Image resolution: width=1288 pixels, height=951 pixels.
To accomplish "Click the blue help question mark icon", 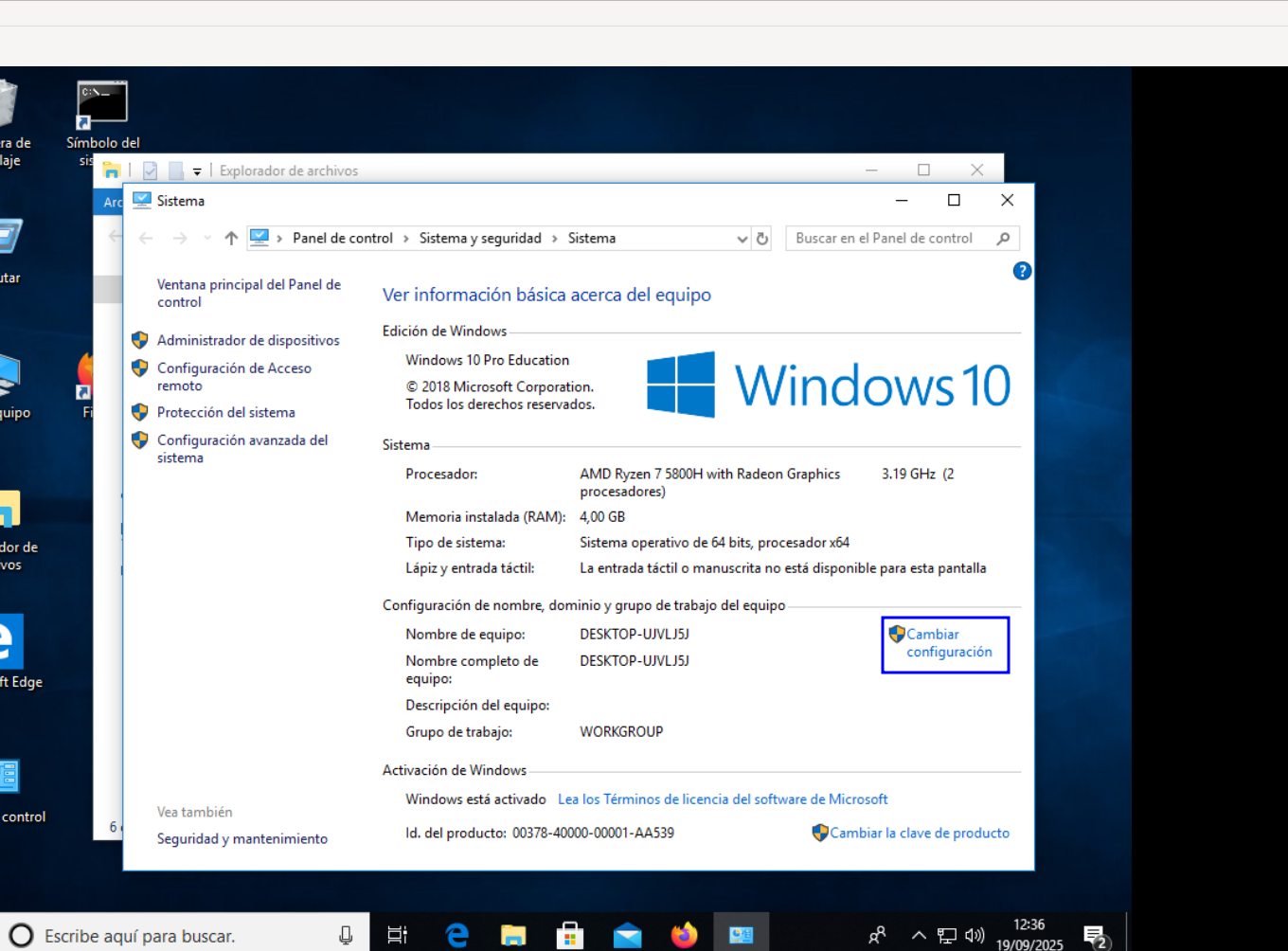I will tap(1022, 271).
